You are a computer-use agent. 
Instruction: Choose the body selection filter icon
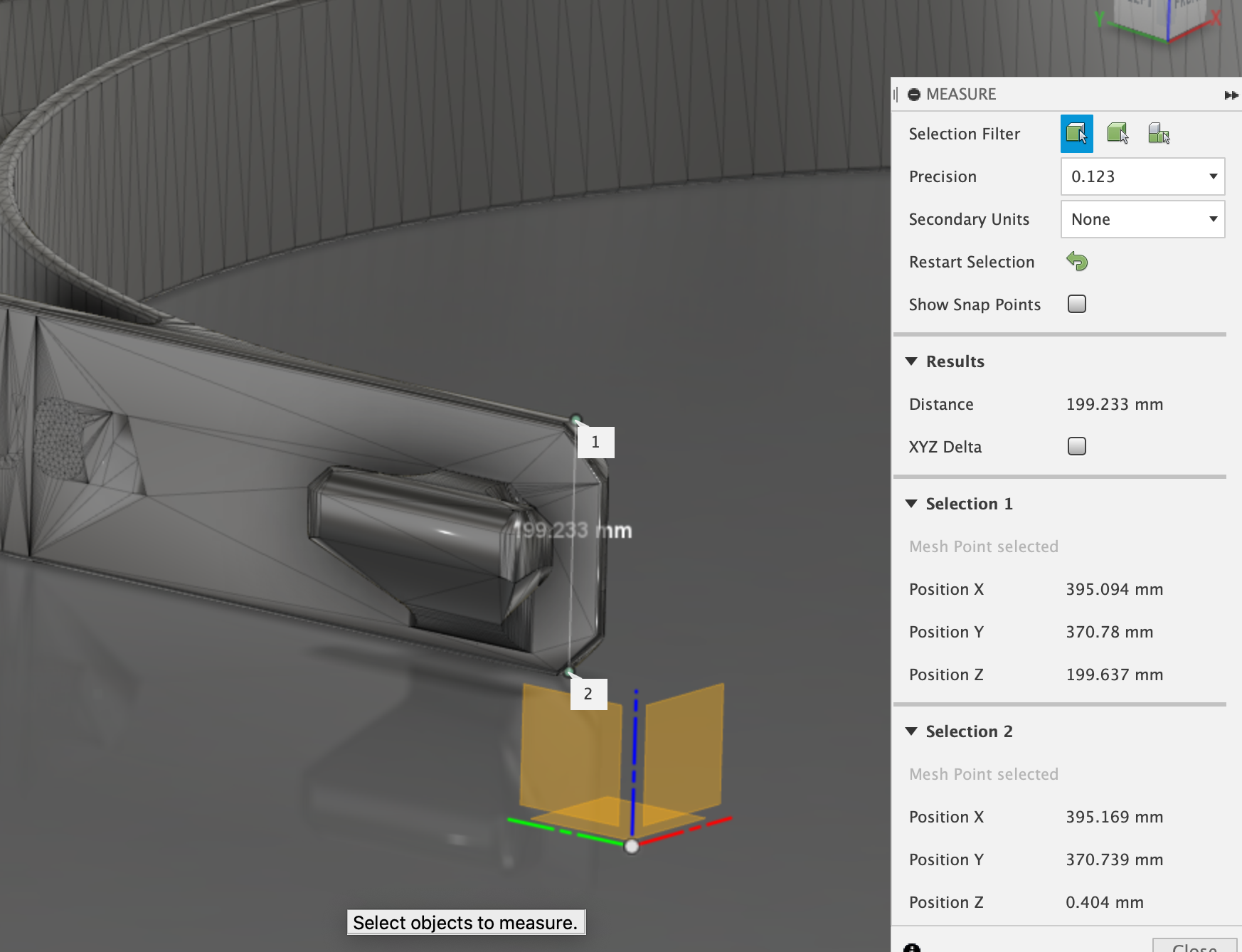point(1118,133)
